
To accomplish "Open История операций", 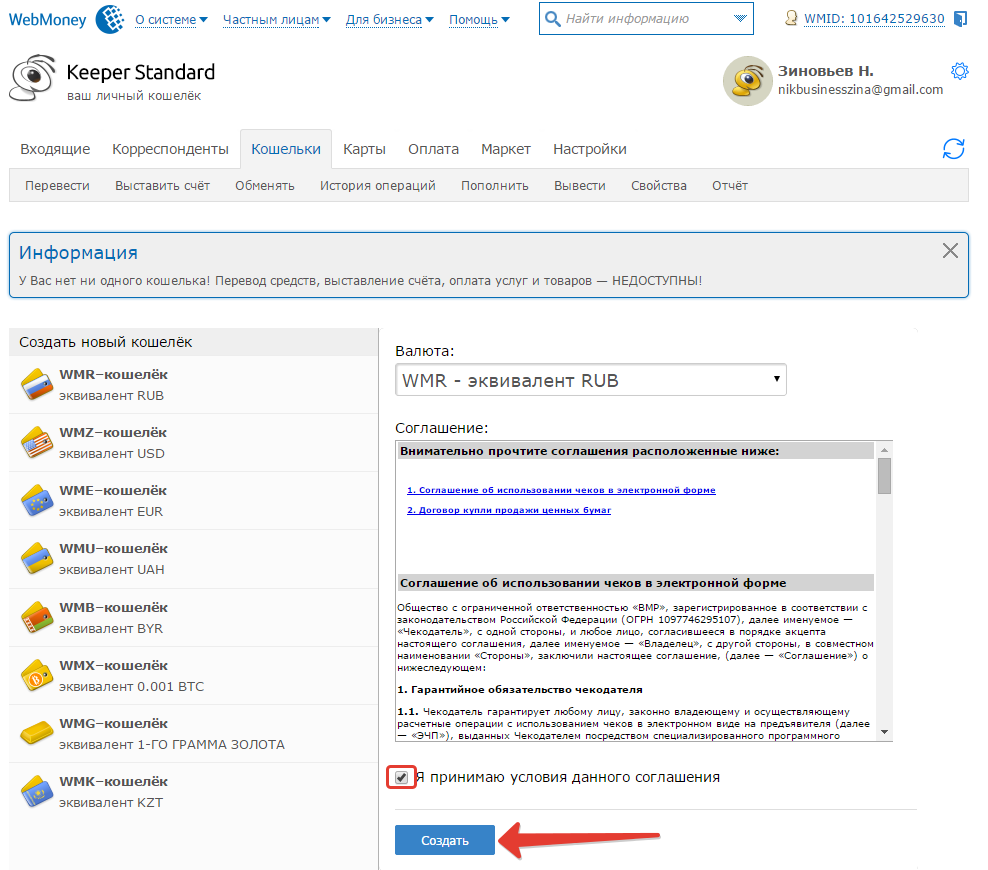I will tap(377, 186).
